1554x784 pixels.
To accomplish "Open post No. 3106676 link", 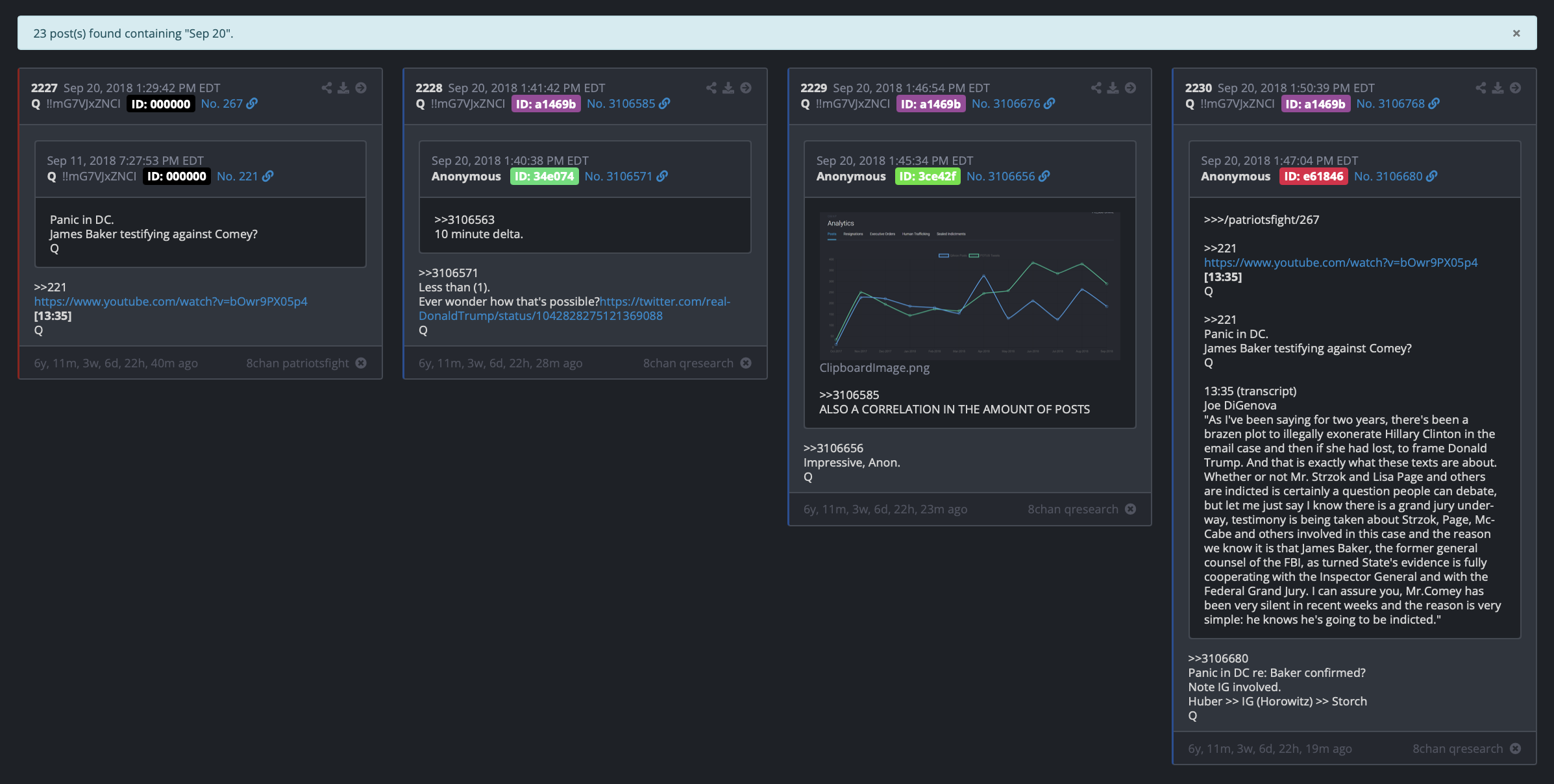I will 1013,104.
